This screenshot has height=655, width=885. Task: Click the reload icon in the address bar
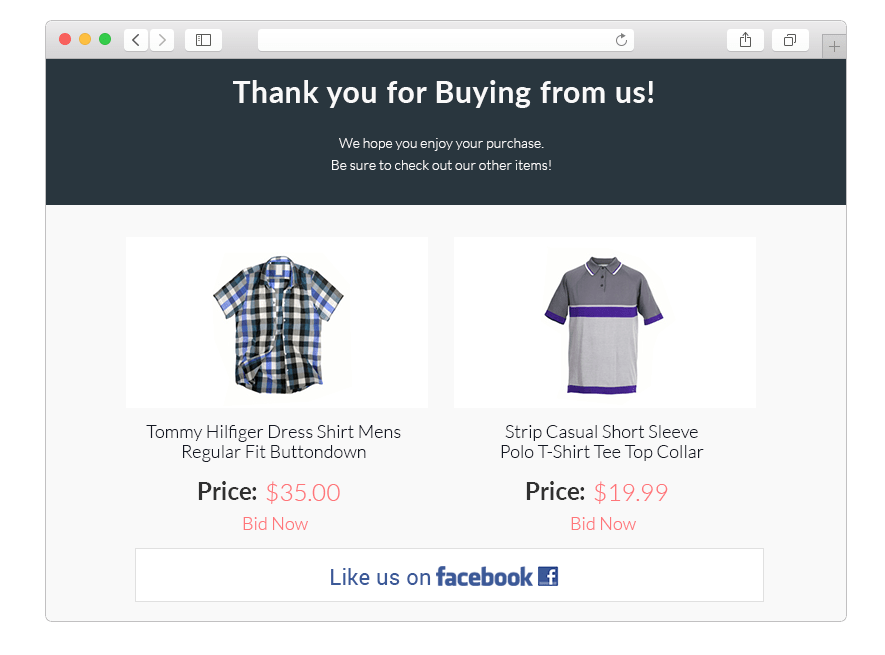[x=621, y=40]
